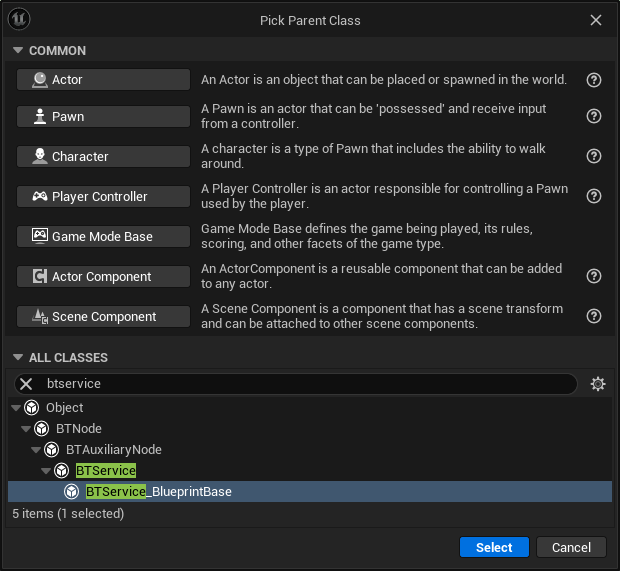This screenshot has height=571, width=620.
Task: Select BTService_BlueprintBase in class tree
Action: coord(158,492)
